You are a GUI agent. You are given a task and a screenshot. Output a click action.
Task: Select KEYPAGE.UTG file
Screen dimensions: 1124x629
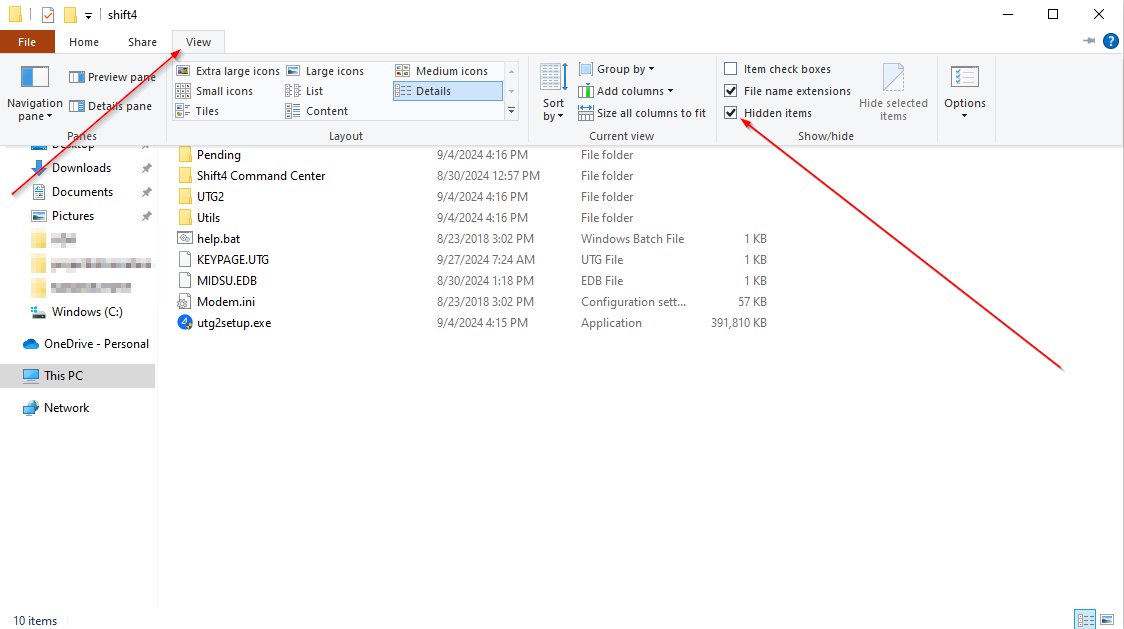pos(232,260)
